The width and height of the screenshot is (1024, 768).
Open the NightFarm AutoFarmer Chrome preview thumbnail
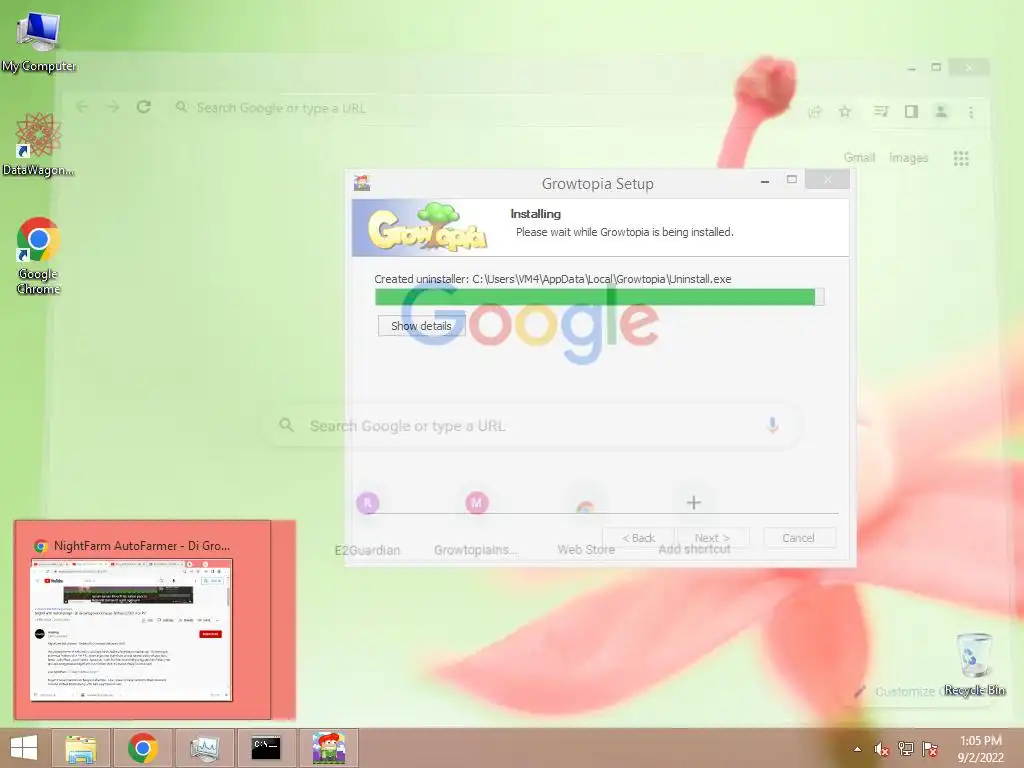pyautogui.click(x=131, y=630)
